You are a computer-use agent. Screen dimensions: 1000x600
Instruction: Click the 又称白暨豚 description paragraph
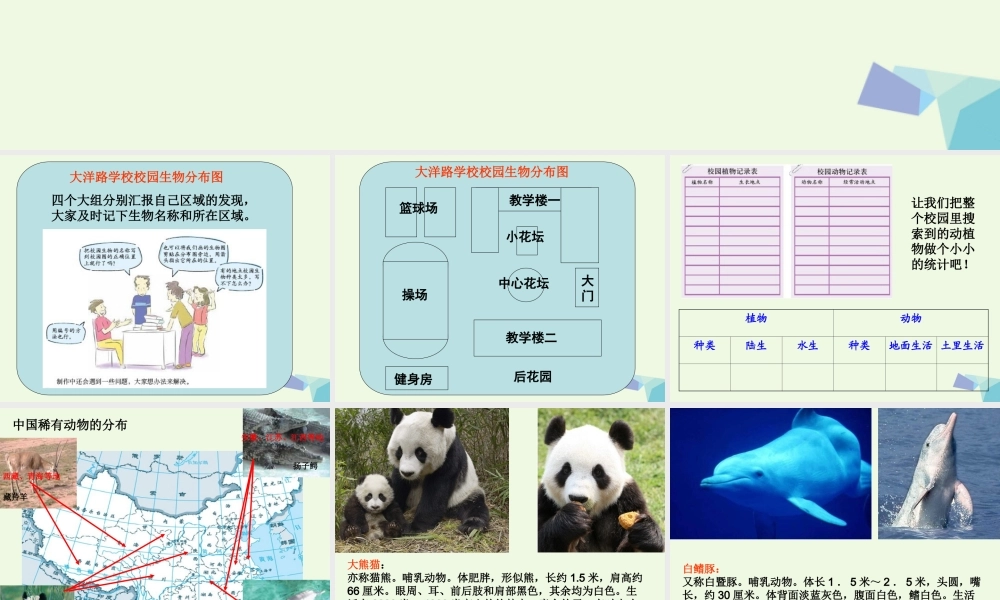[x=832, y=588]
